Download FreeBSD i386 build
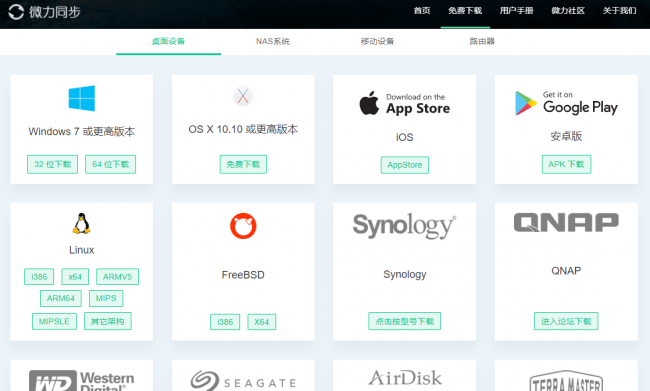 click(x=225, y=322)
